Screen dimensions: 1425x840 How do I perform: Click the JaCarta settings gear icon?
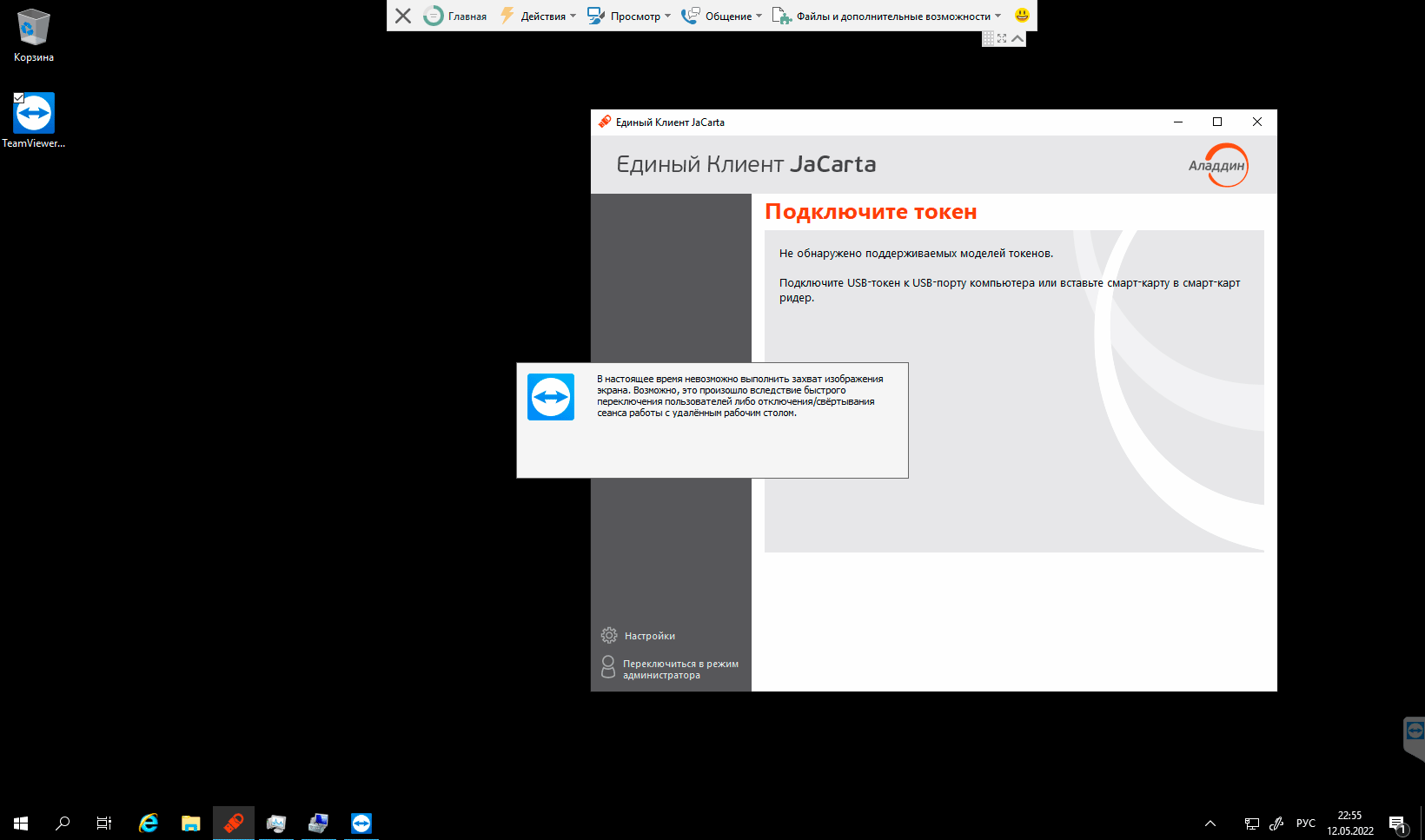pyautogui.click(x=609, y=636)
